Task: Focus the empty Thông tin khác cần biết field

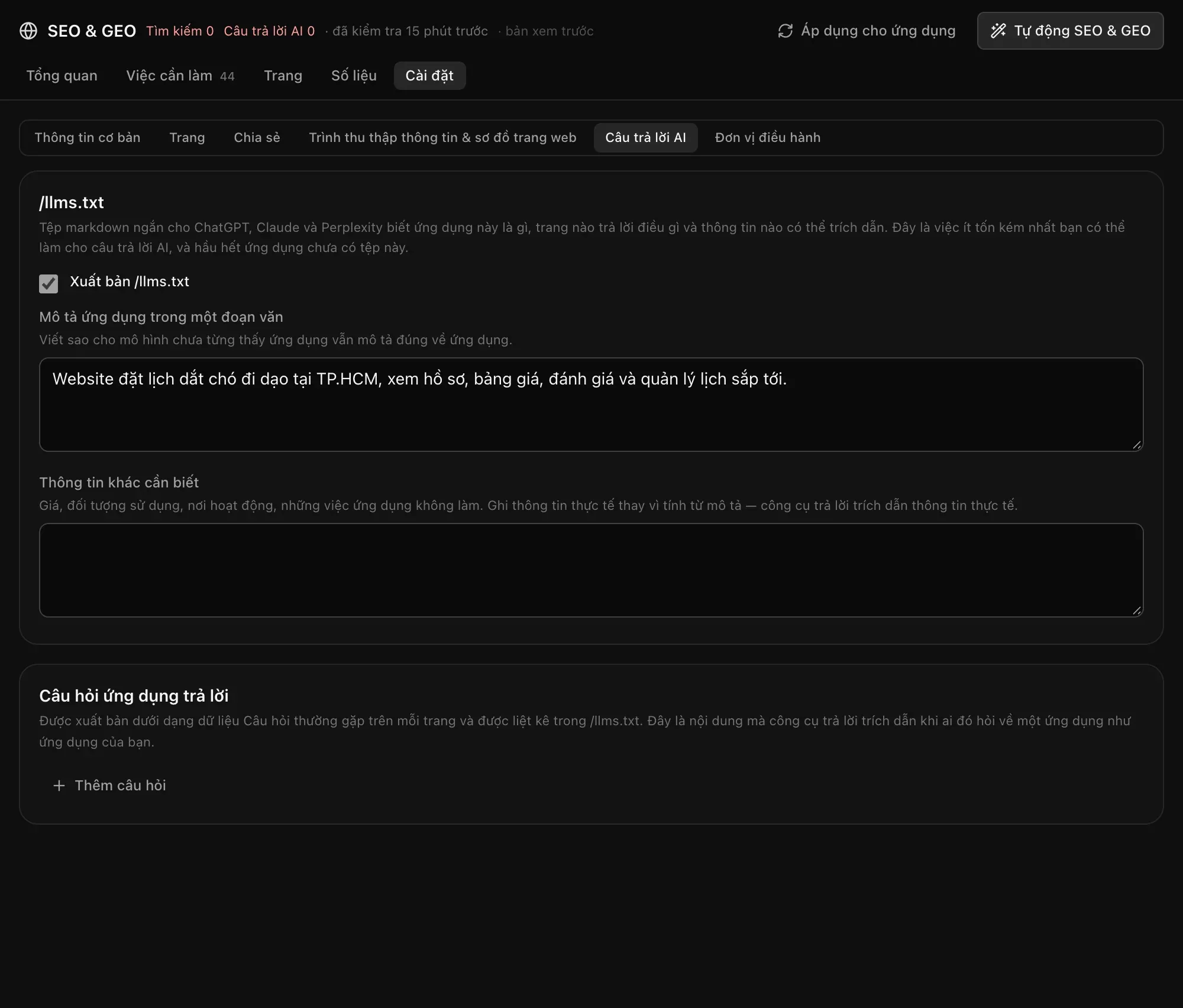Action: (591, 570)
